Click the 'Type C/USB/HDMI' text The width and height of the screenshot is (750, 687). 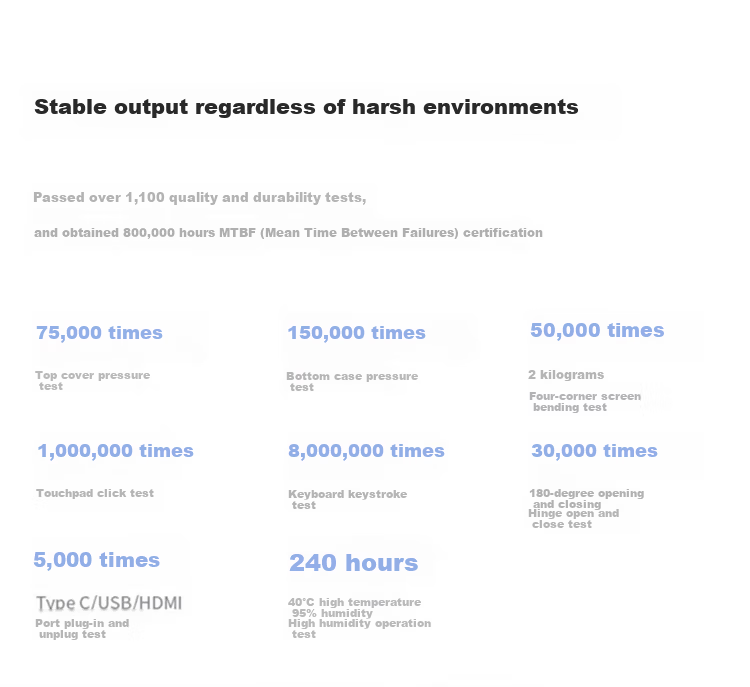109,603
